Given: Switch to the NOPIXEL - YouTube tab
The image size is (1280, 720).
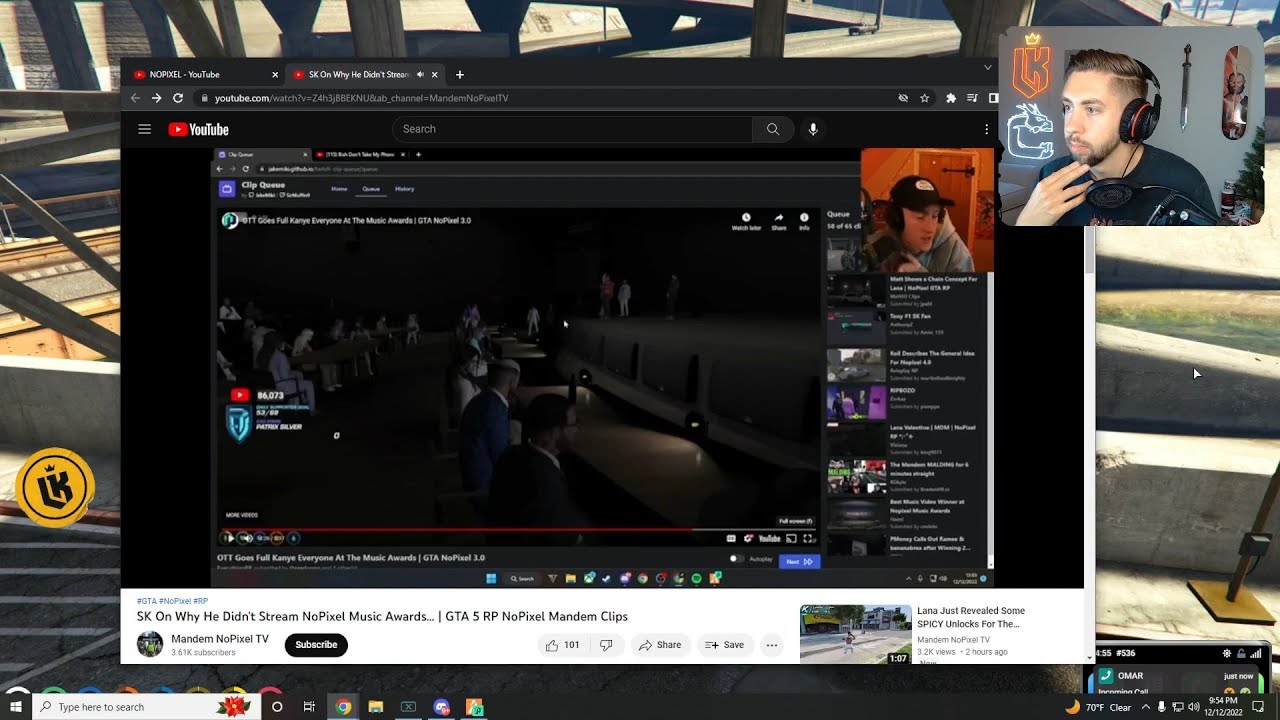Looking at the screenshot, I should point(205,74).
